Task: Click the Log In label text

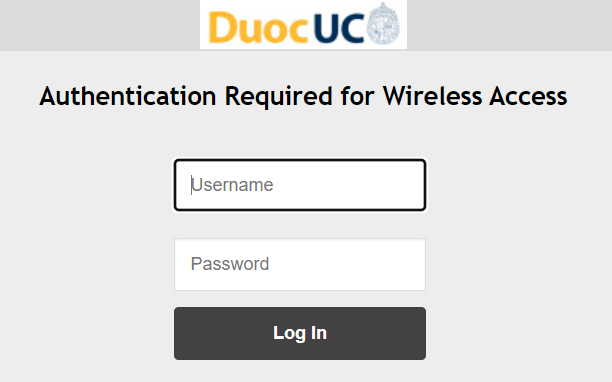Action: tap(300, 334)
